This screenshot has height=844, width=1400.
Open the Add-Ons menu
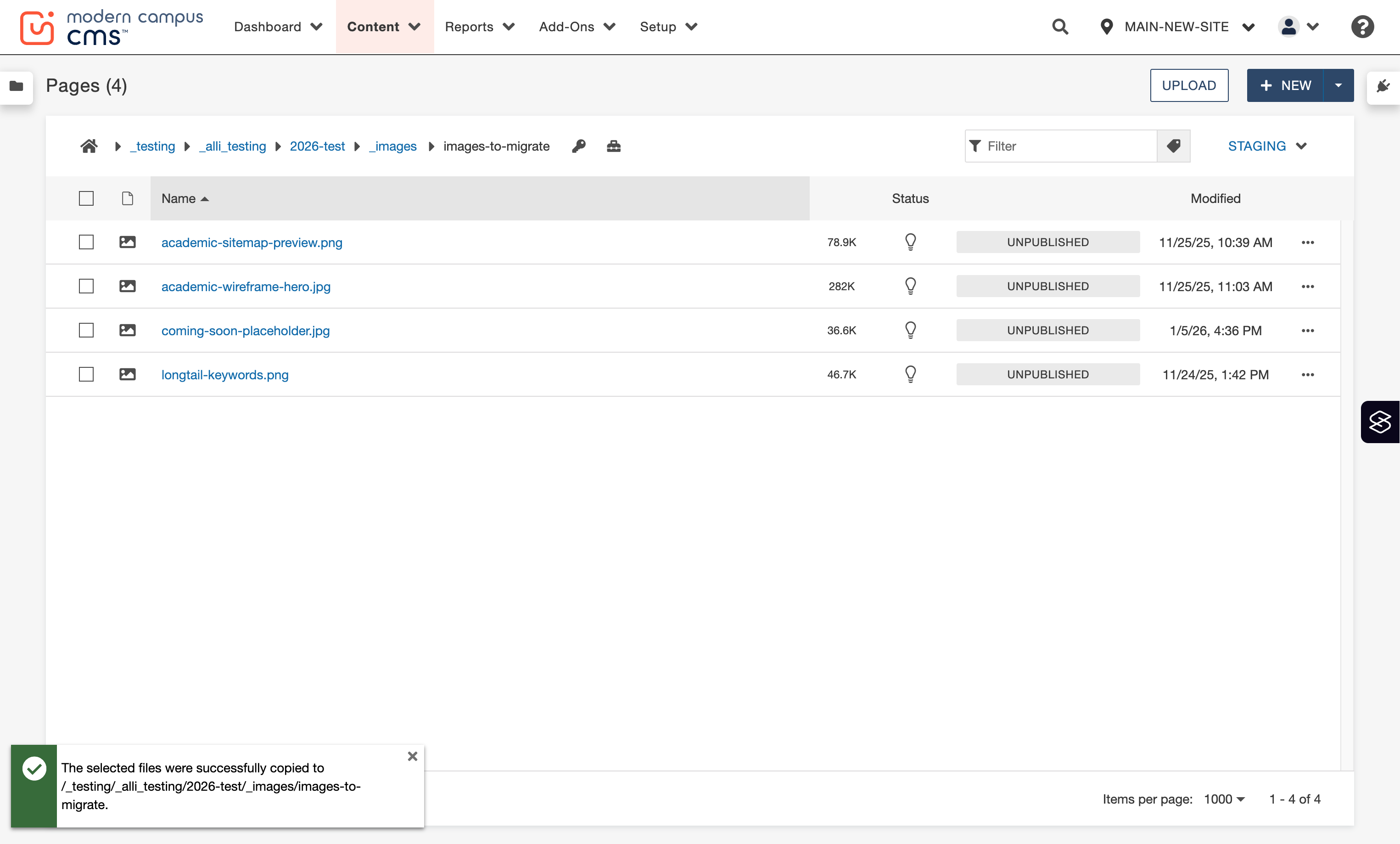coord(577,27)
